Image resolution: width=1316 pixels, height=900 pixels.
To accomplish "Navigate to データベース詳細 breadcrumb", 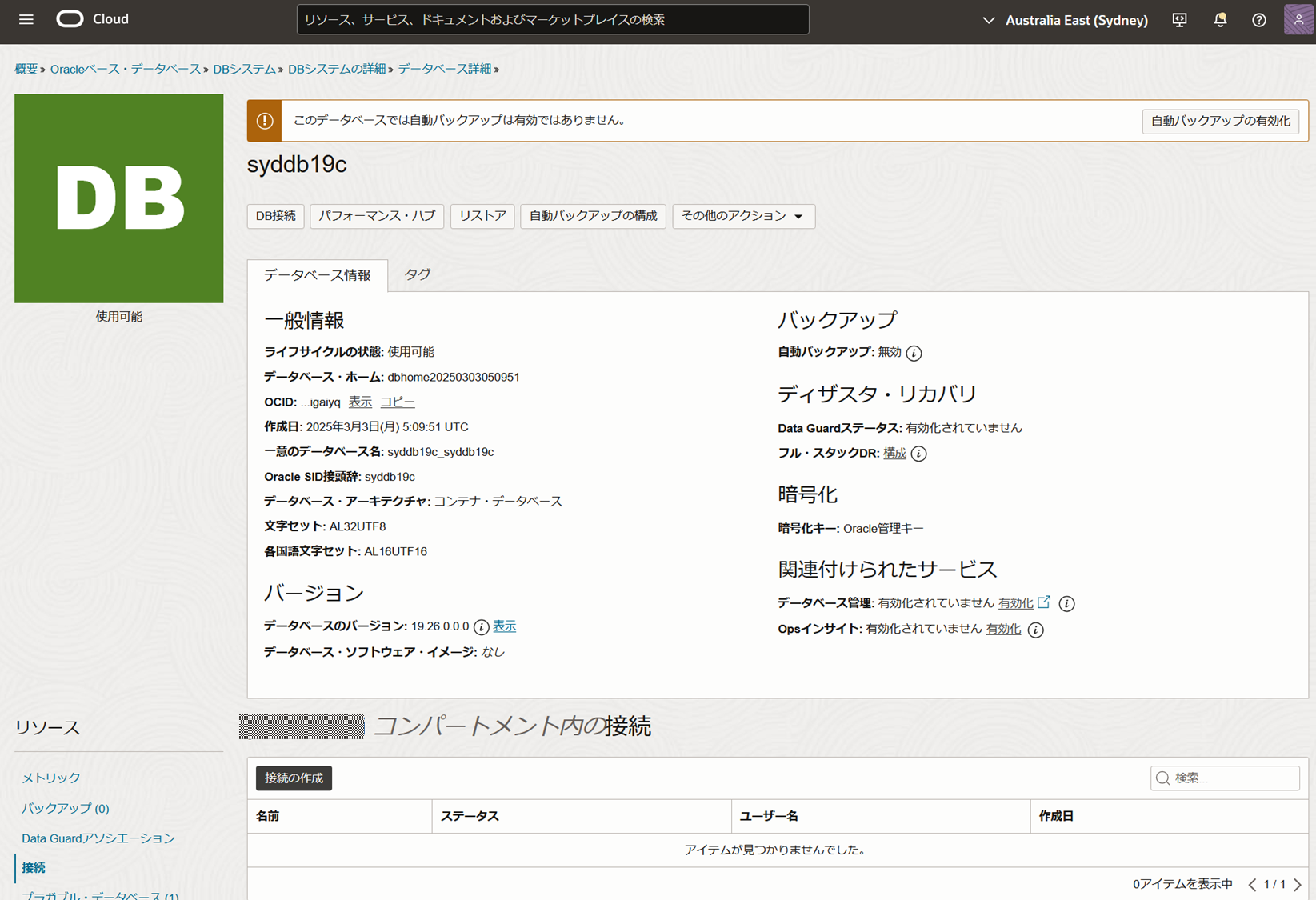I will click(445, 69).
